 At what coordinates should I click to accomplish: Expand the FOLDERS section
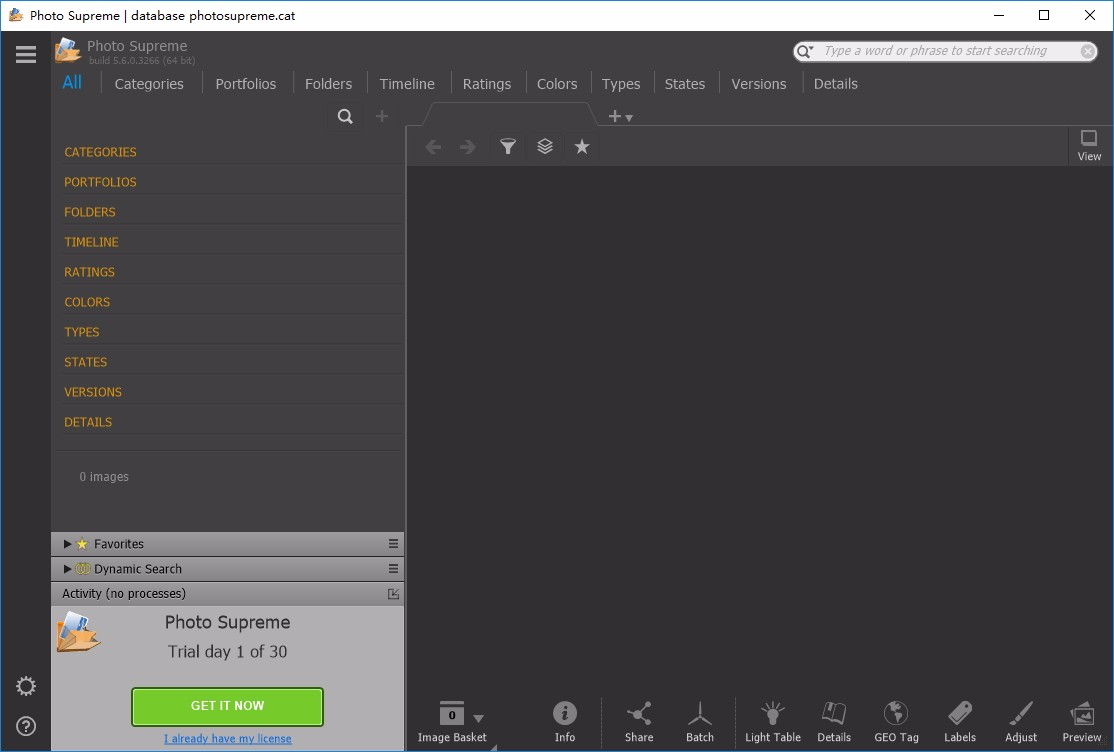tap(90, 212)
